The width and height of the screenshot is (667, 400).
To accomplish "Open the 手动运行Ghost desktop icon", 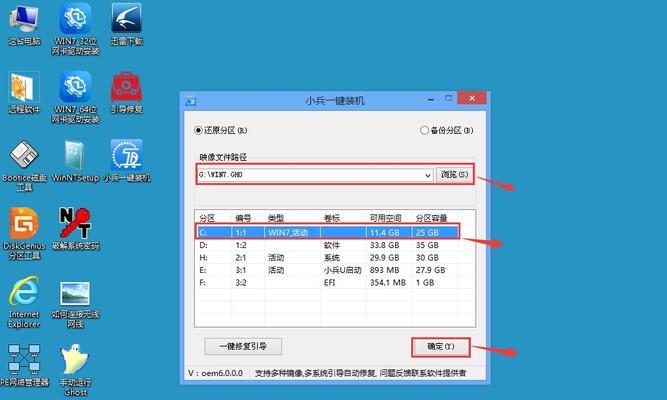I will [x=75, y=370].
